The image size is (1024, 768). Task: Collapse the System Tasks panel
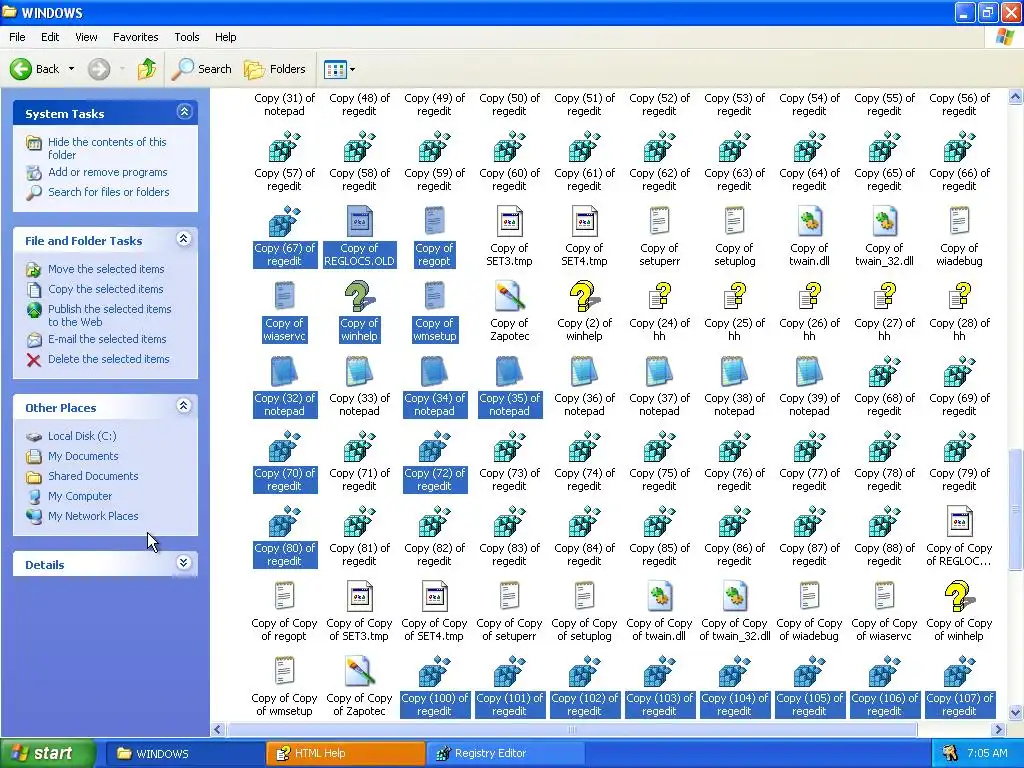(x=184, y=112)
